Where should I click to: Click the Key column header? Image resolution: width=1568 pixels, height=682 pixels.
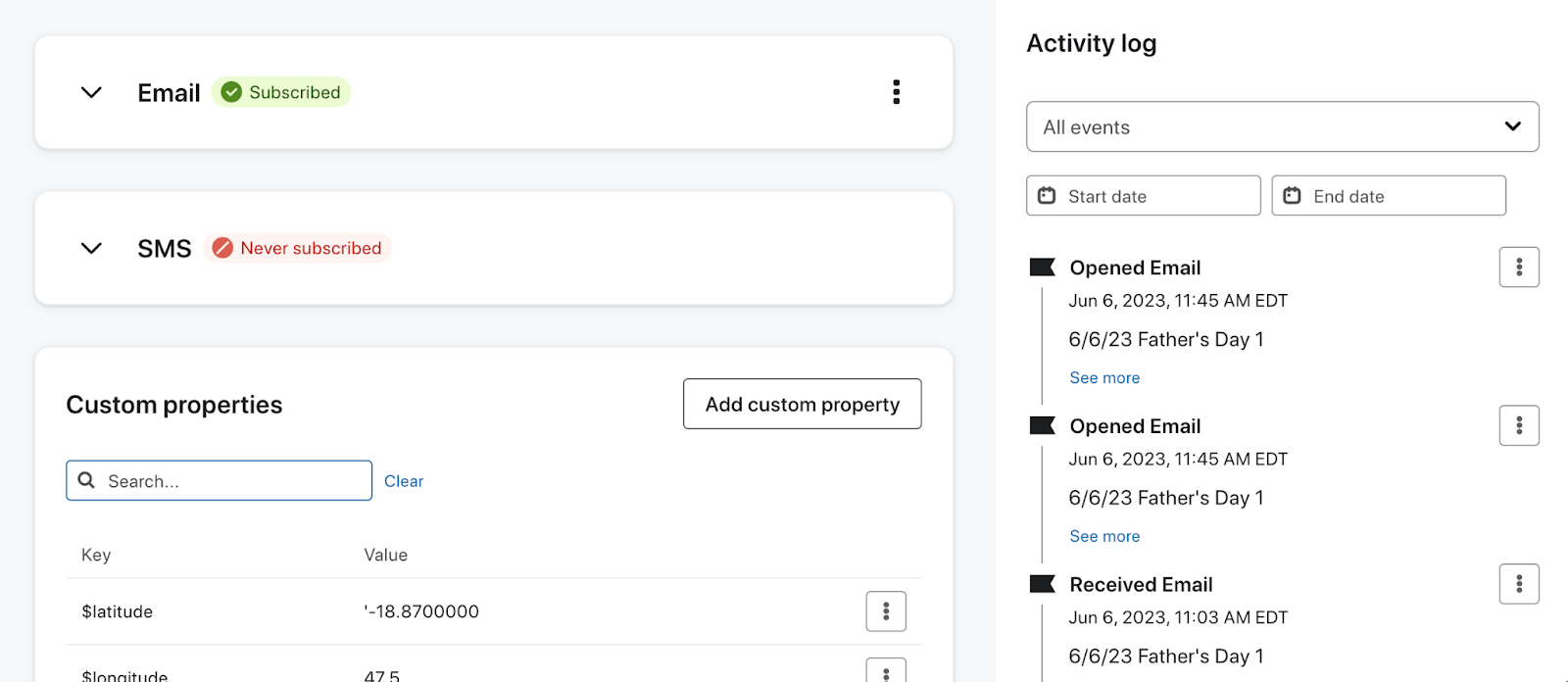pyautogui.click(x=96, y=555)
